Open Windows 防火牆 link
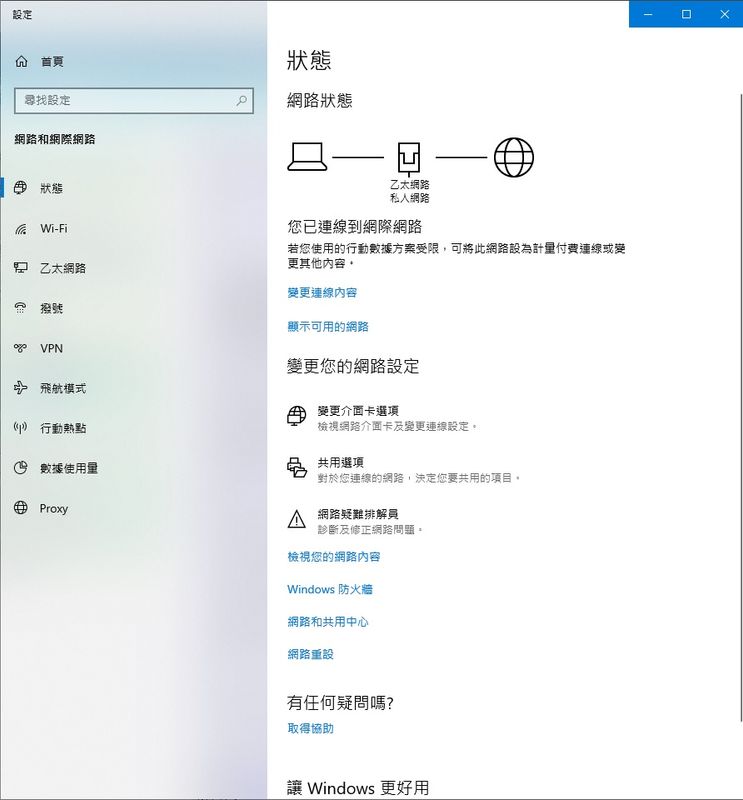Image resolution: width=743 pixels, height=800 pixels. click(330, 590)
